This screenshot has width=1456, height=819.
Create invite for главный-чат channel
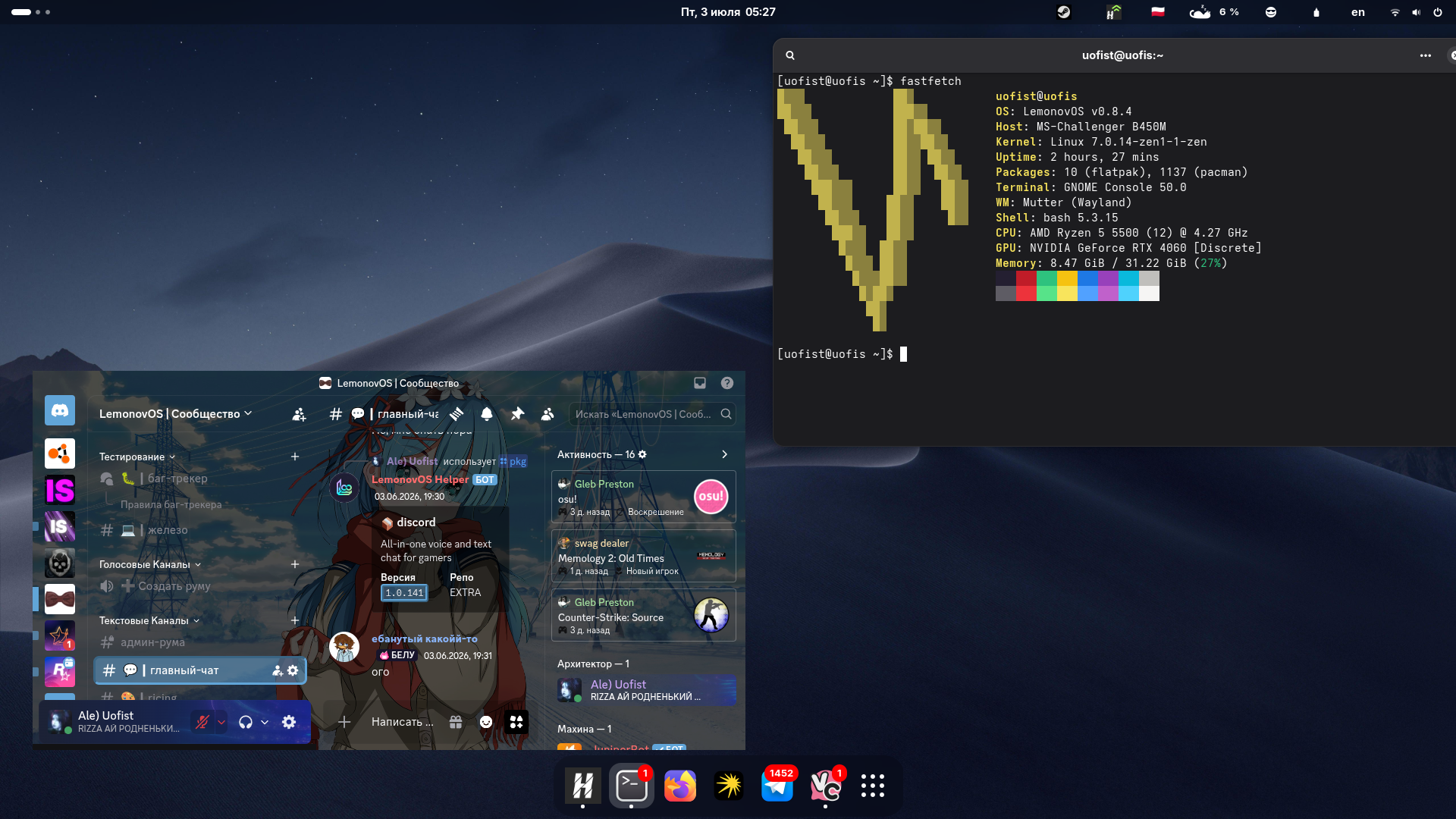pos(278,670)
